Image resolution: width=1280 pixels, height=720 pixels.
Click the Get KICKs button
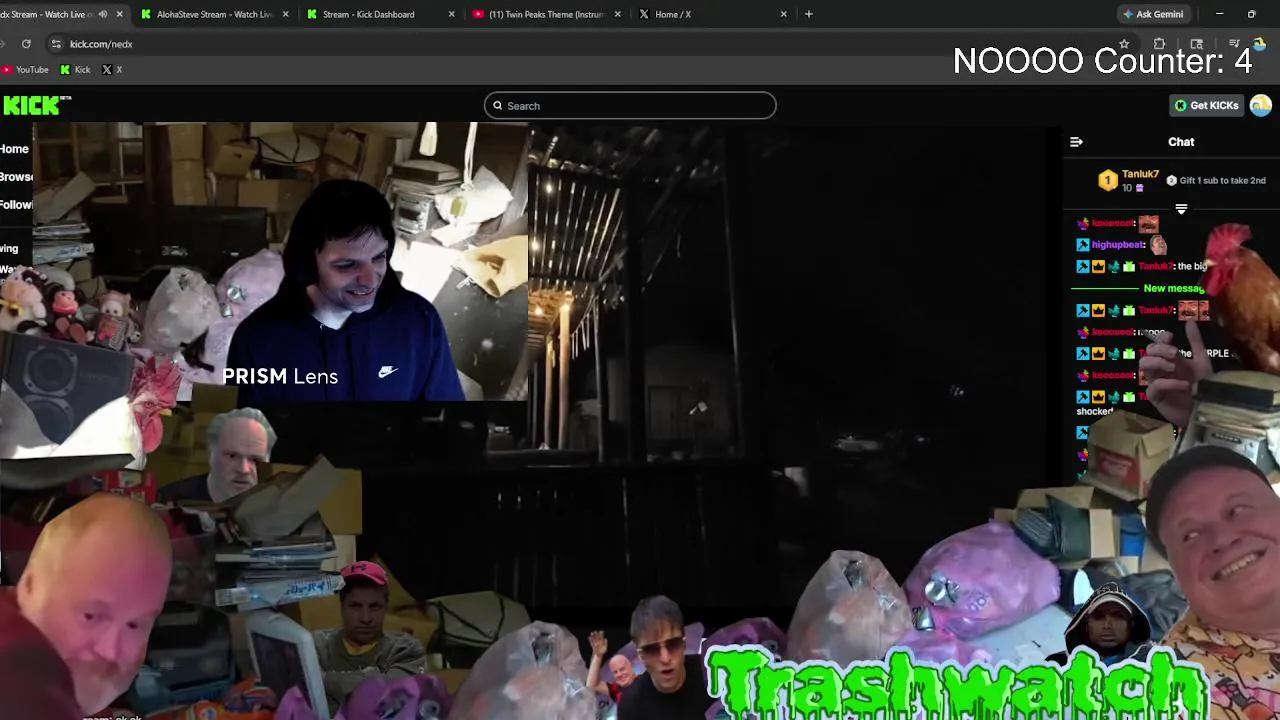pyautogui.click(x=1206, y=105)
